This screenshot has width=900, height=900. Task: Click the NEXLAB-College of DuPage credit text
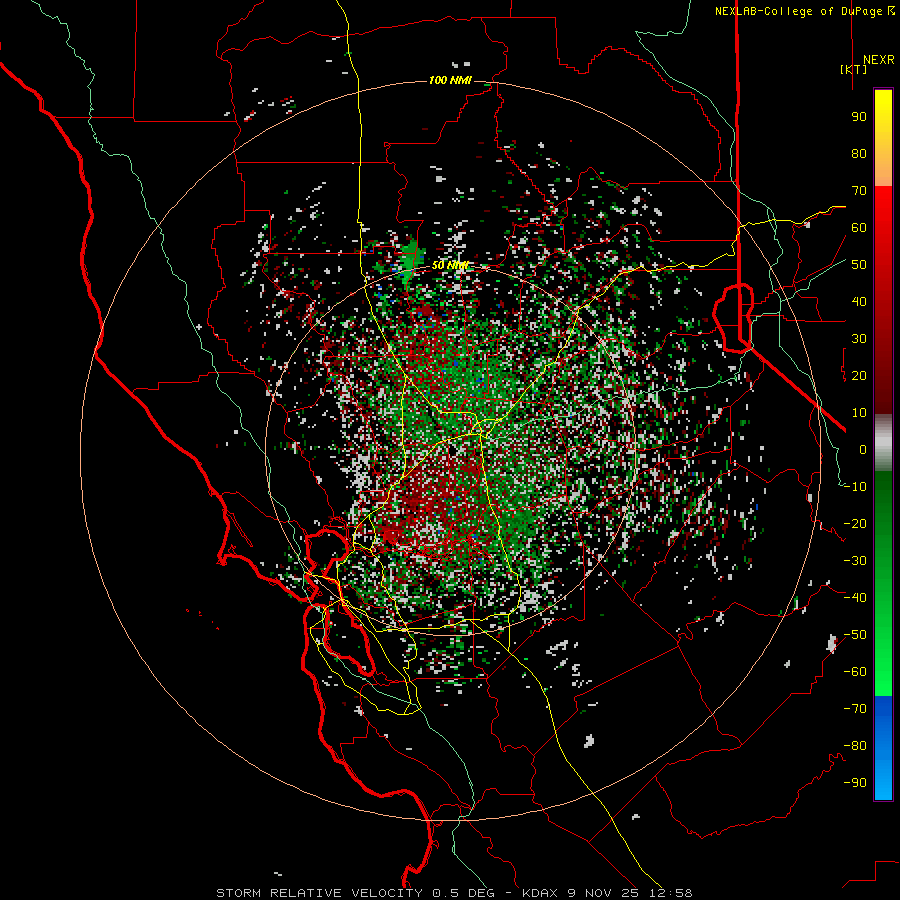pos(804,11)
